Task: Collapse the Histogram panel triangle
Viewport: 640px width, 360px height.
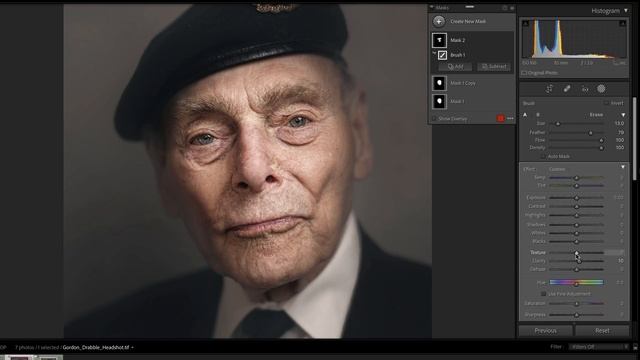Action: pos(626,11)
